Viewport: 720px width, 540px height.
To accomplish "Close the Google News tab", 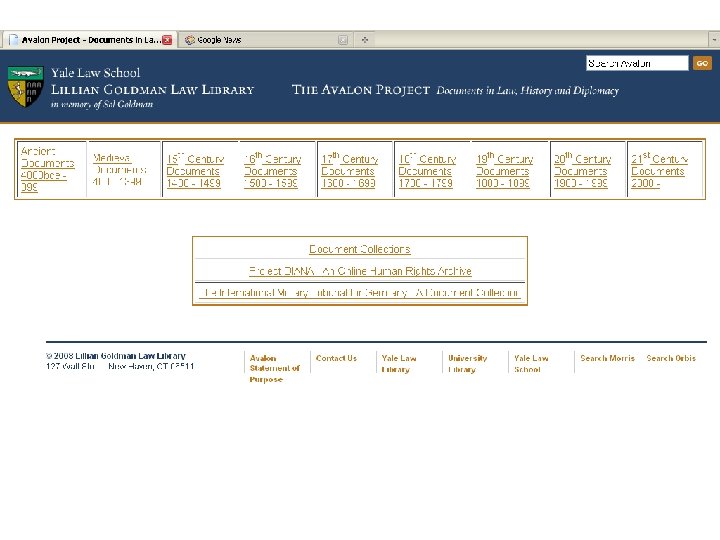I will pos(343,40).
